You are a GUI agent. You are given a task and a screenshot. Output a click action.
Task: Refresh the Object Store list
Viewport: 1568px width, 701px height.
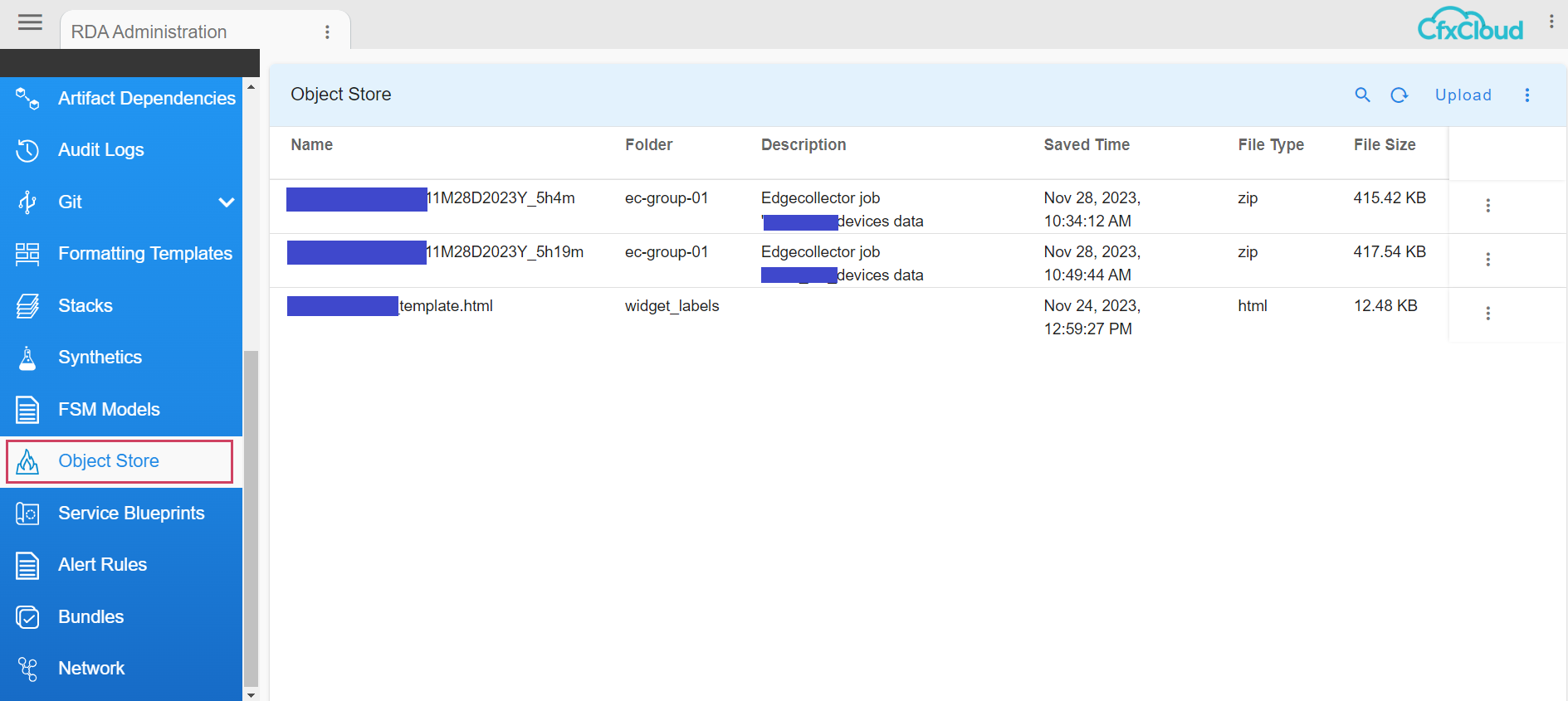click(x=1399, y=95)
